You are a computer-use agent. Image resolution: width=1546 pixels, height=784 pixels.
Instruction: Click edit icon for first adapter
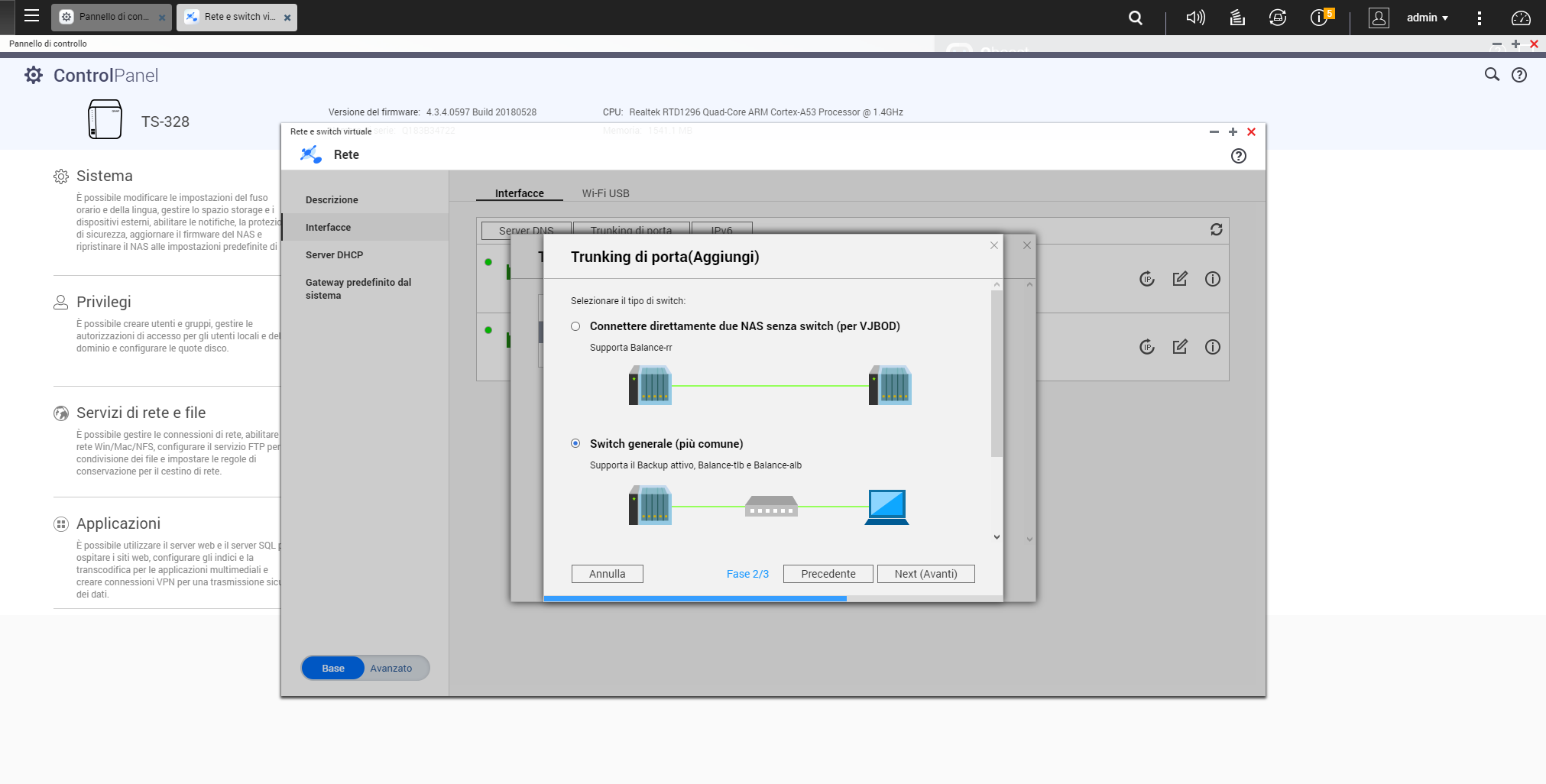pyautogui.click(x=1180, y=279)
